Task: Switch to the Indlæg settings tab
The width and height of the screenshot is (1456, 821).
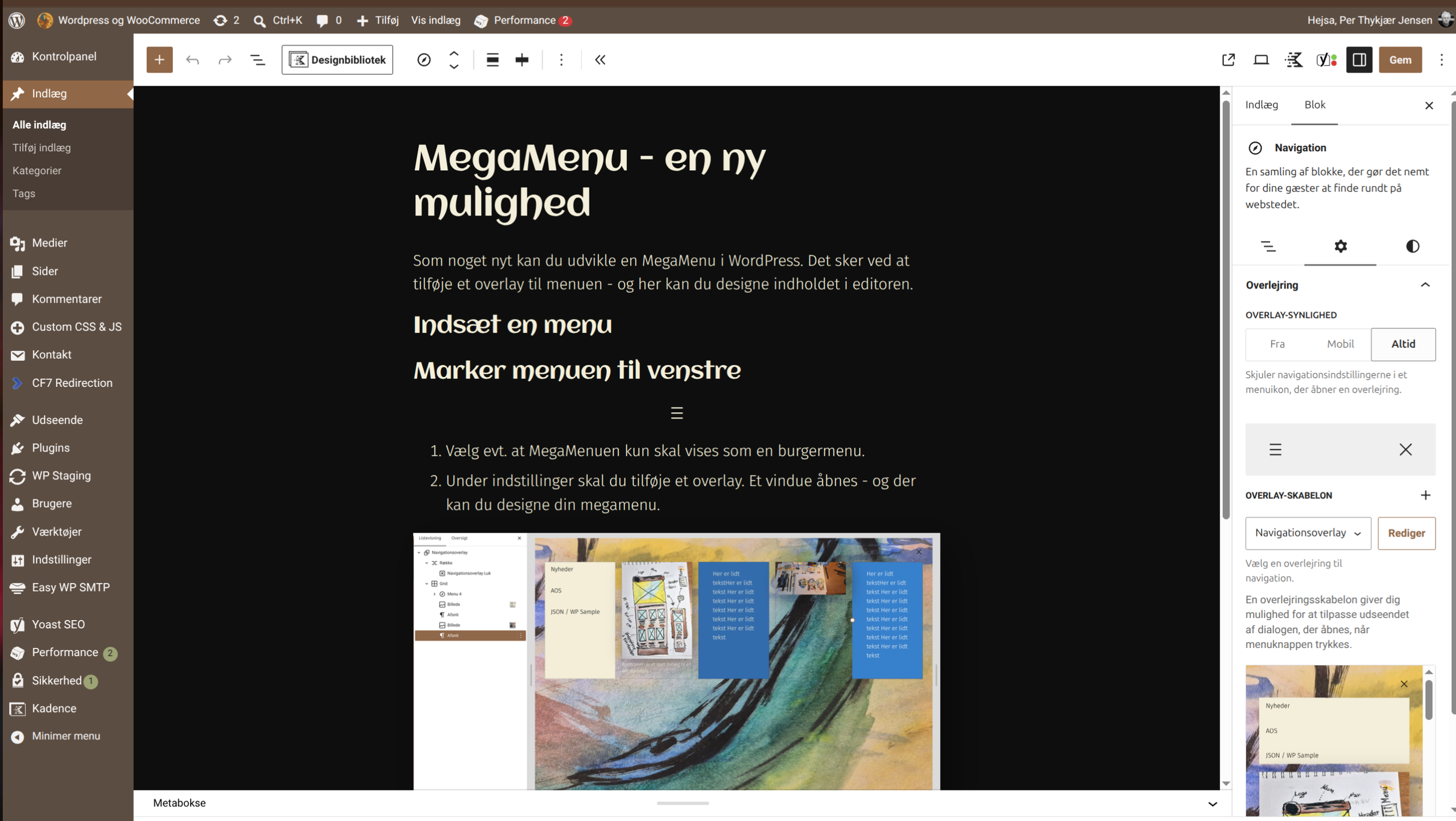Action: point(1261,105)
